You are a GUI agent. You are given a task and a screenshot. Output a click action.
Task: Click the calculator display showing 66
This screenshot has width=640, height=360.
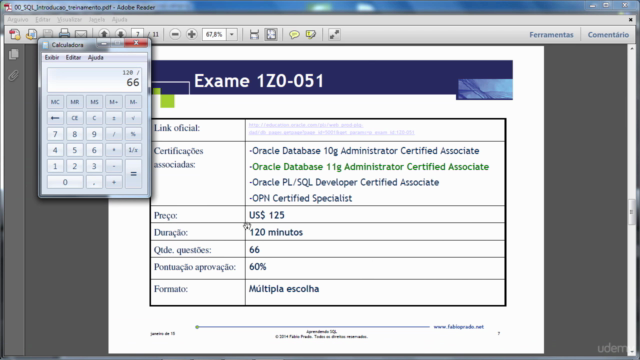[x=94, y=79]
